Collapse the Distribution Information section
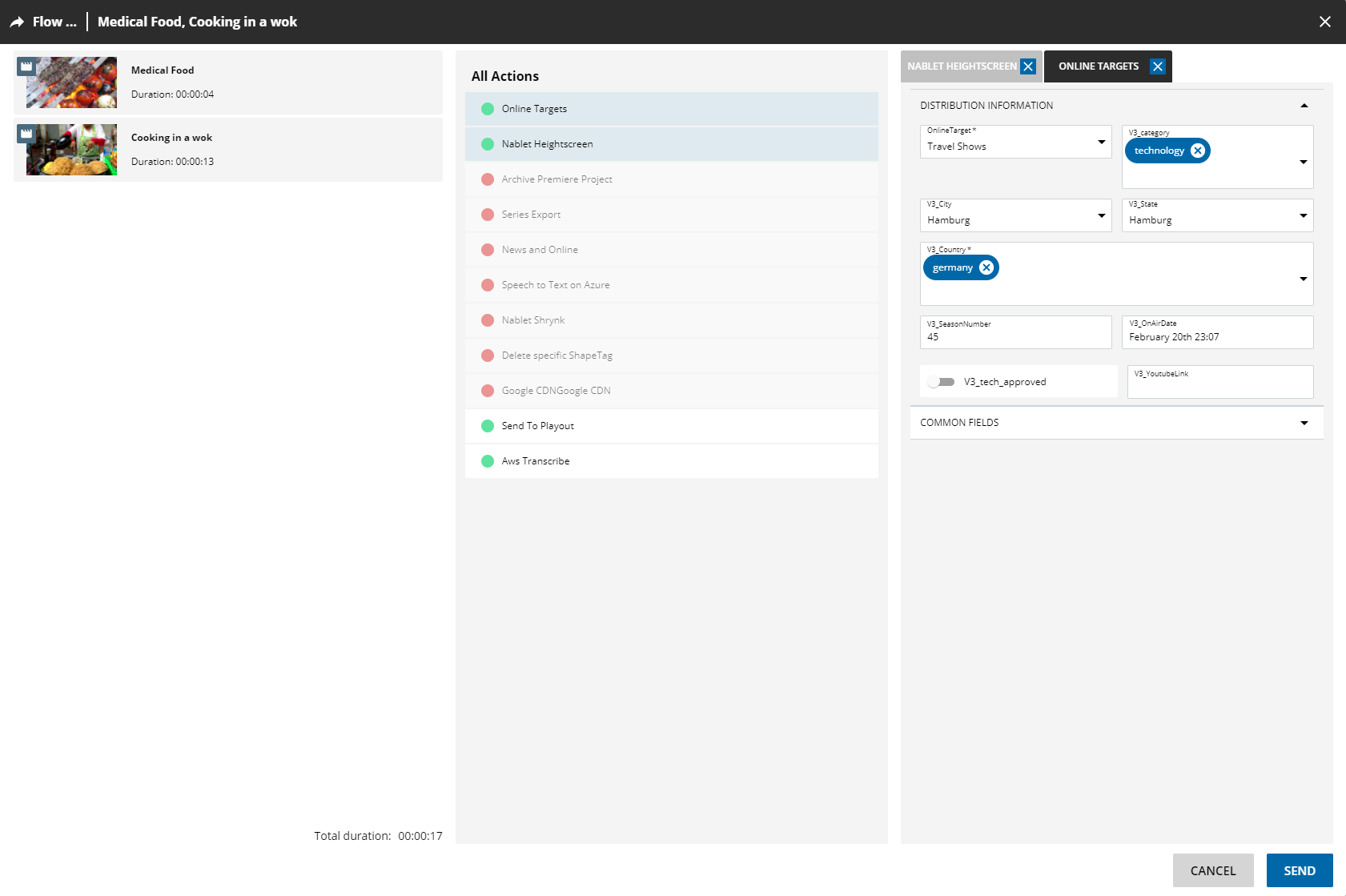This screenshot has height=896, width=1346. tap(1304, 106)
